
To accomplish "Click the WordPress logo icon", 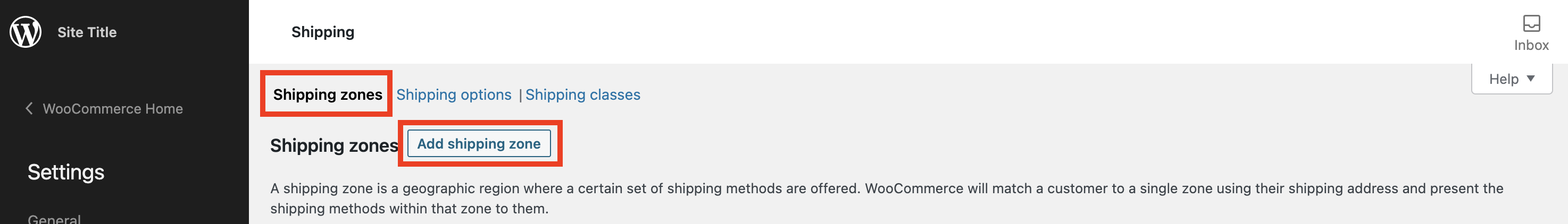I will pyautogui.click(x=26, y=31).
